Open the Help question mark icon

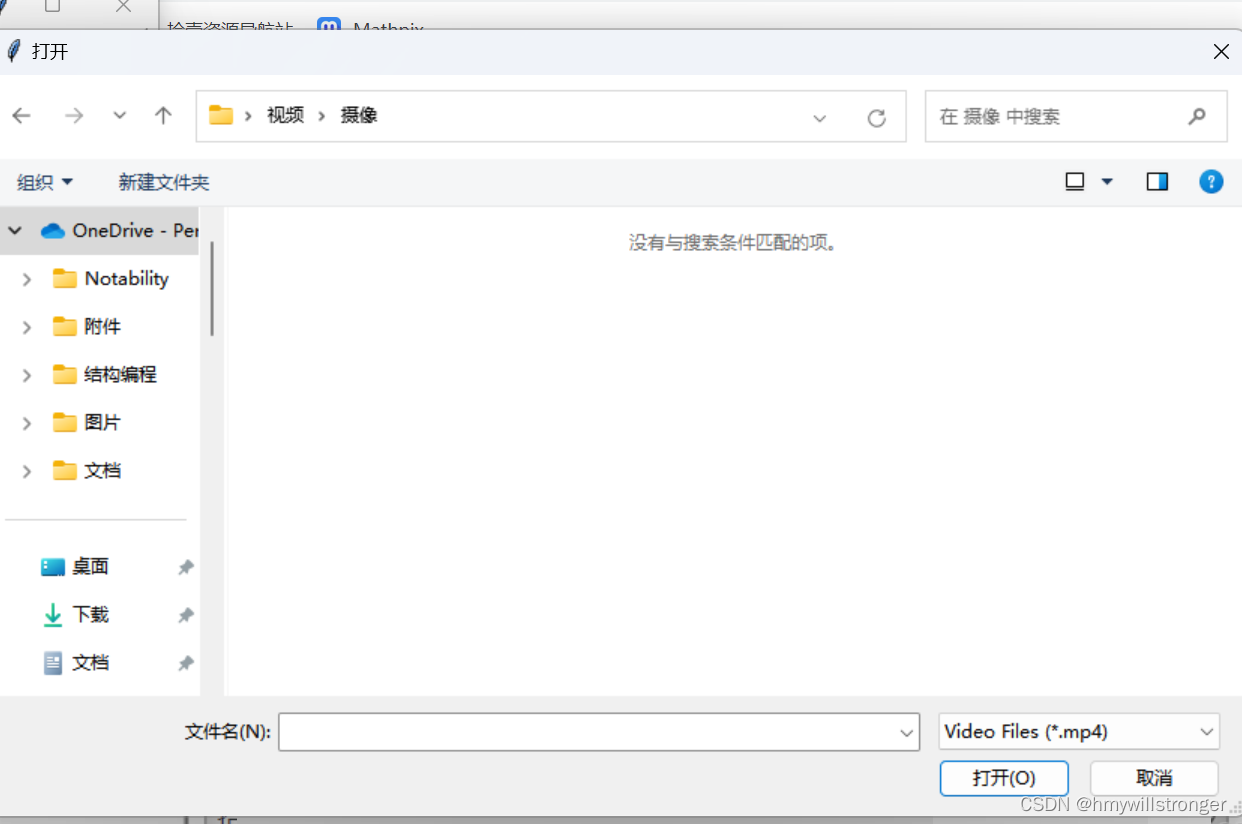[1211, 181]
